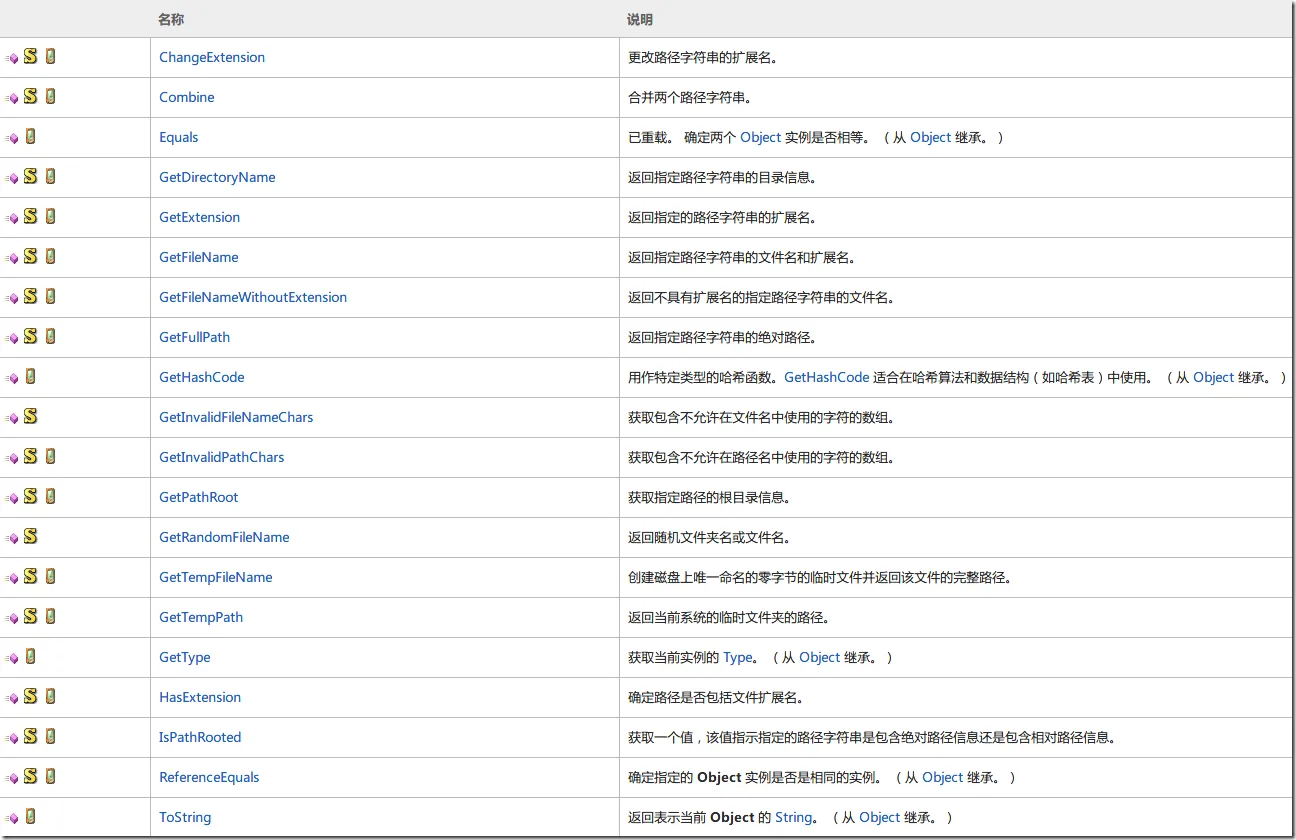Click Object link in the GetHashCode description
This screenshot has height=840, width=1296.
1214,377
